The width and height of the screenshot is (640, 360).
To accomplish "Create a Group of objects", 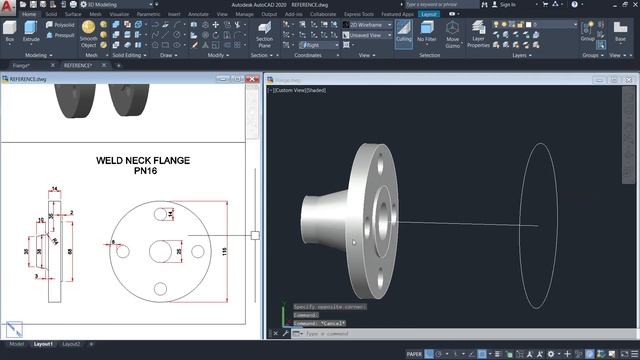I will pyautogui.click(x=587, y=32).
